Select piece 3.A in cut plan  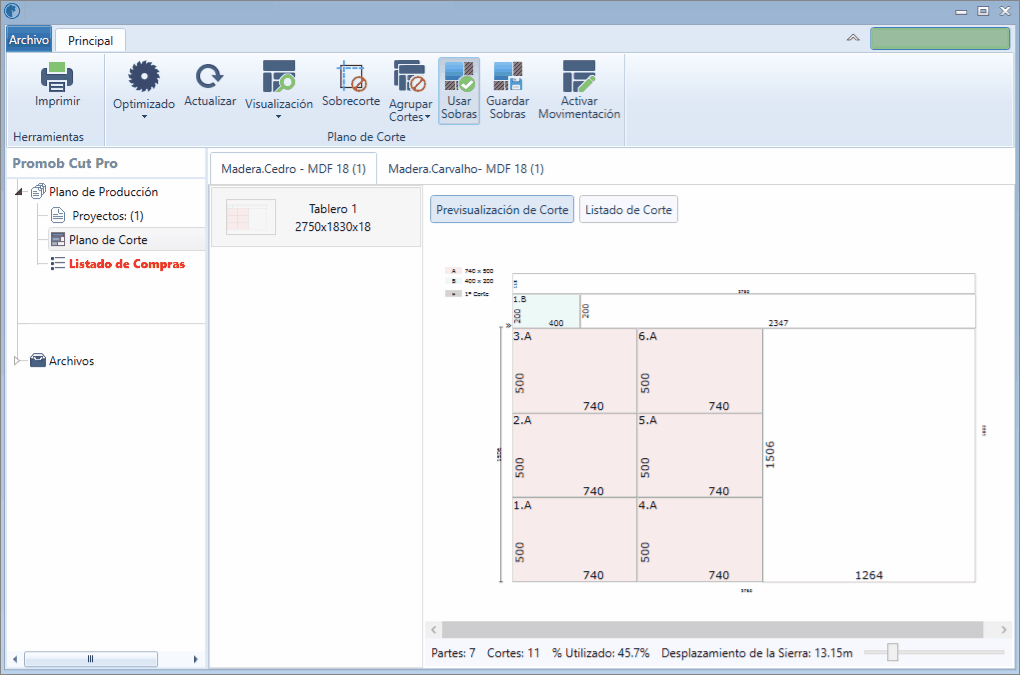click(574, 371)
